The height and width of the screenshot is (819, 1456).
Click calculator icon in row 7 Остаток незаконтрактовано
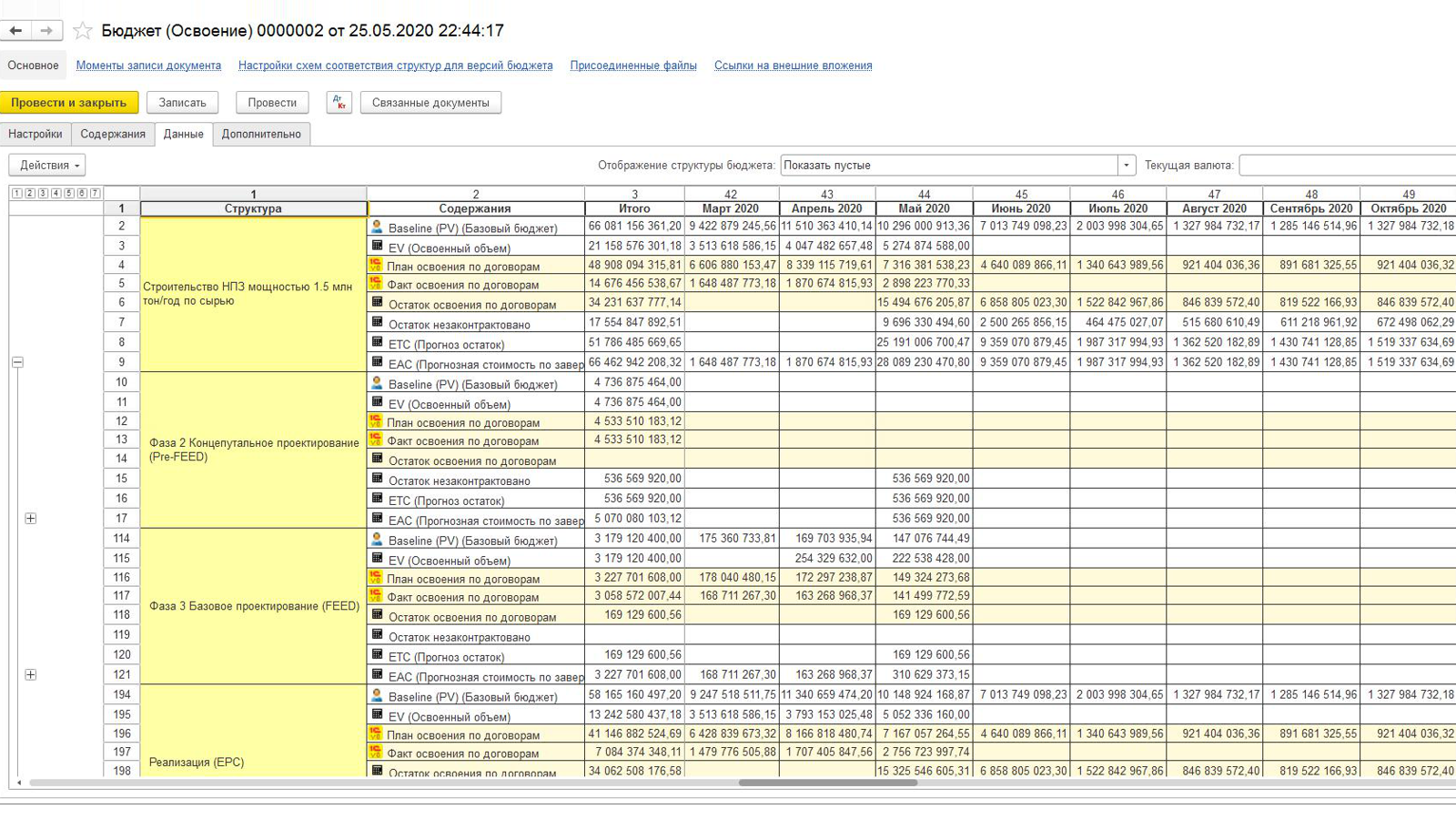(377, 322)
